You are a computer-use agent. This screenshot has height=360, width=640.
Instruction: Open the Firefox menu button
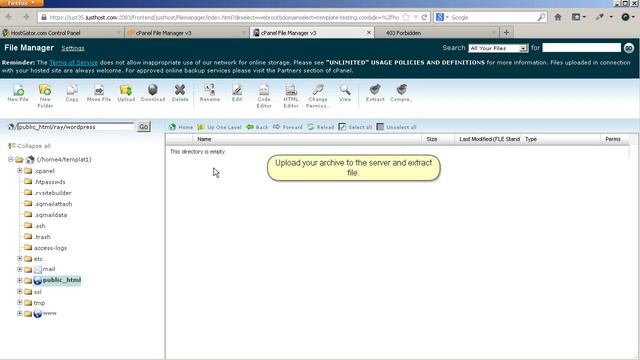[22, 3]
